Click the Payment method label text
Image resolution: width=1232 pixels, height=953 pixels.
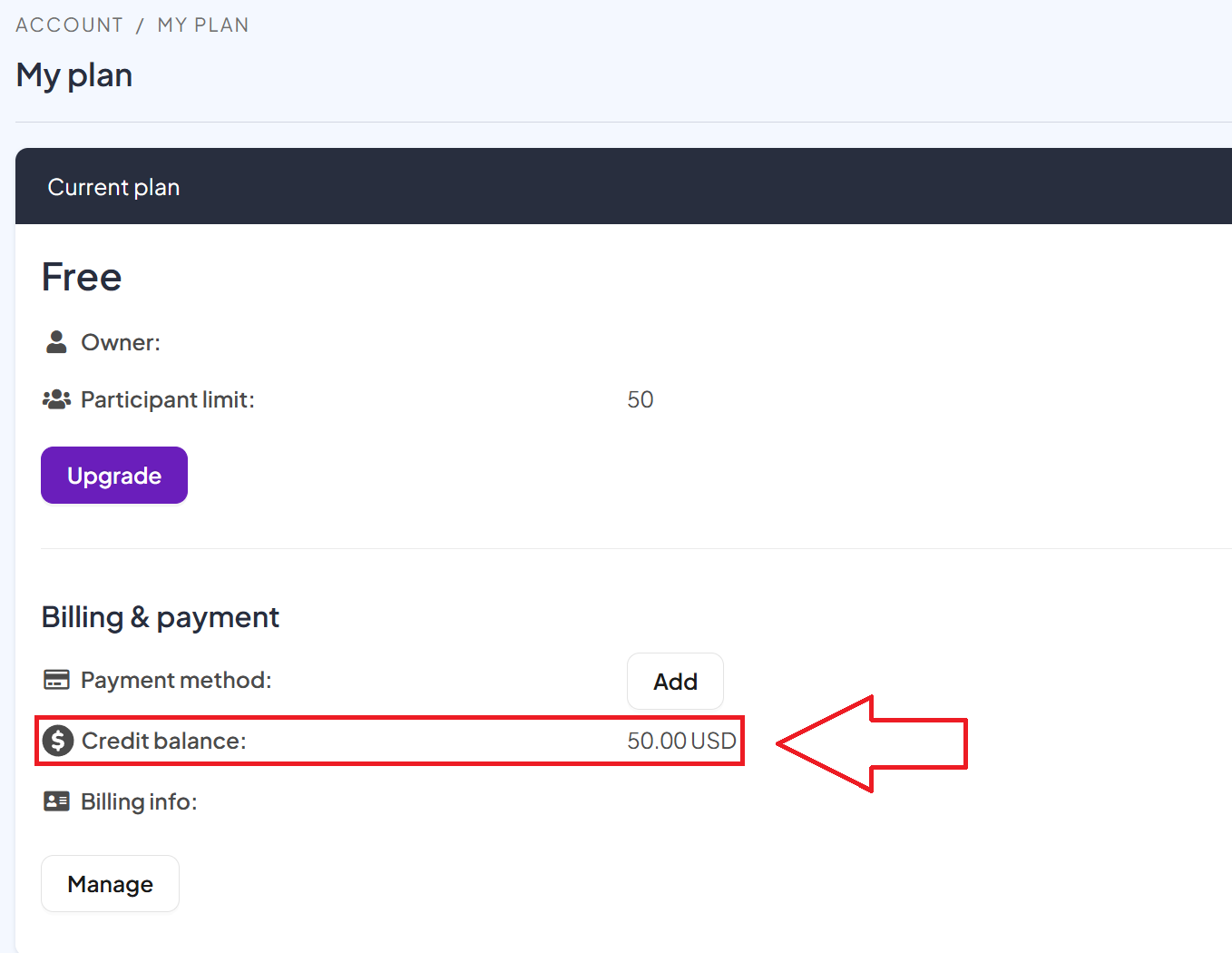pos(176,680)
